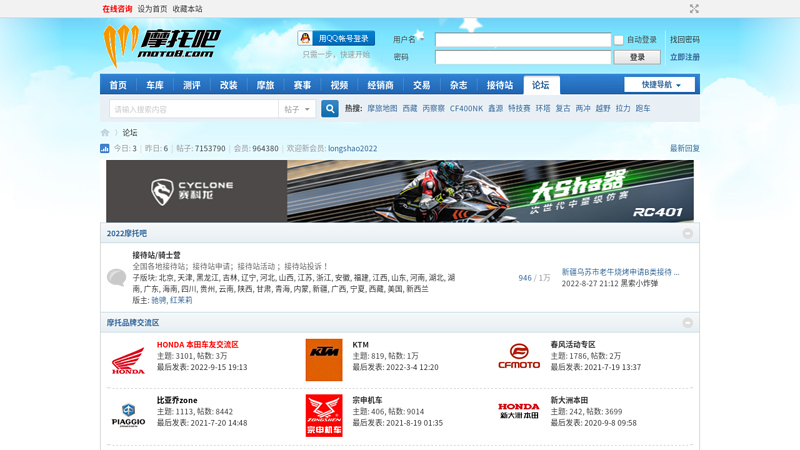Open the 接待站/骑士营 forum title

click(x=156, y=255)
